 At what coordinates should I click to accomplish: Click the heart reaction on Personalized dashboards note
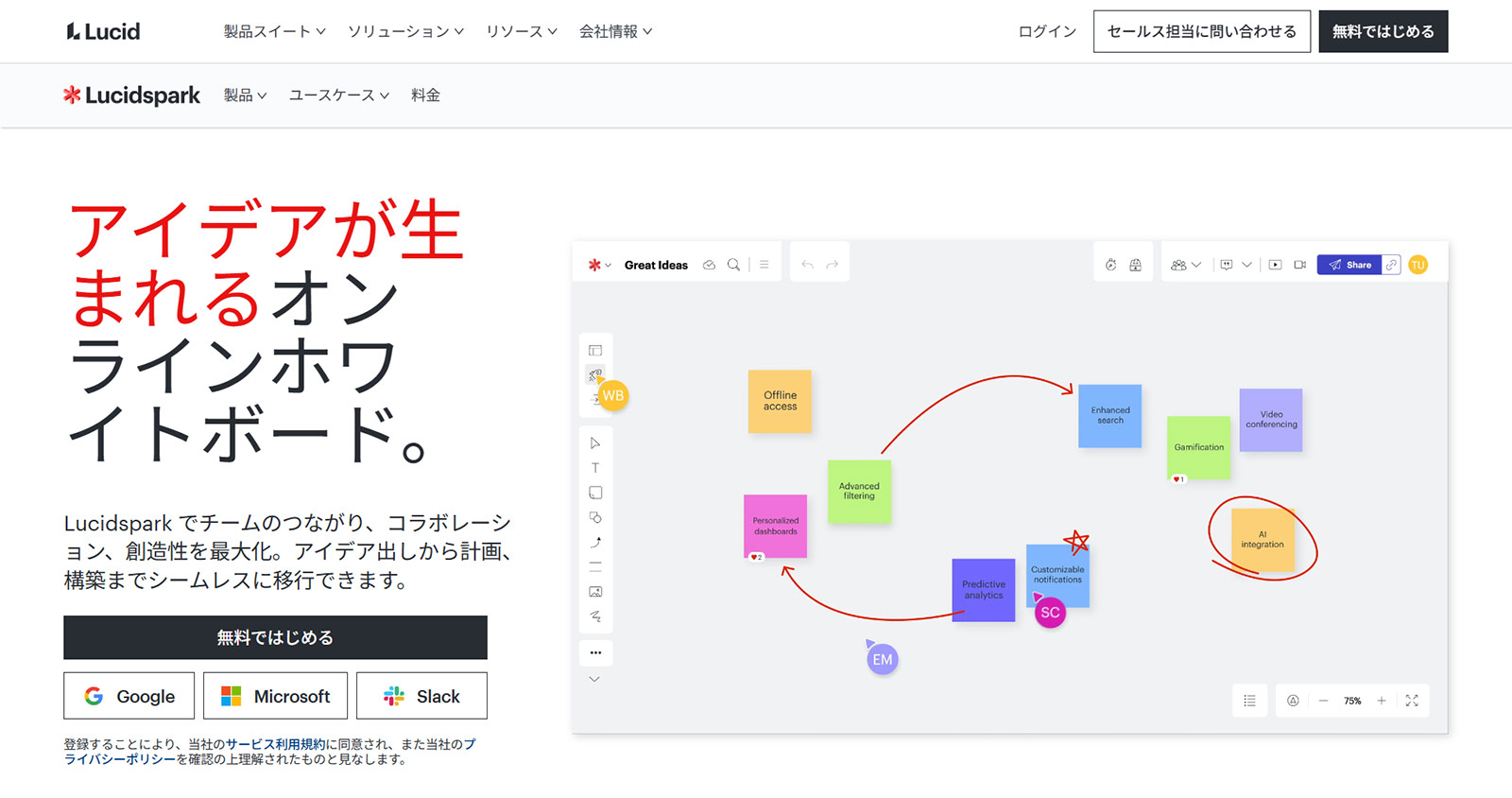[756, 557]
